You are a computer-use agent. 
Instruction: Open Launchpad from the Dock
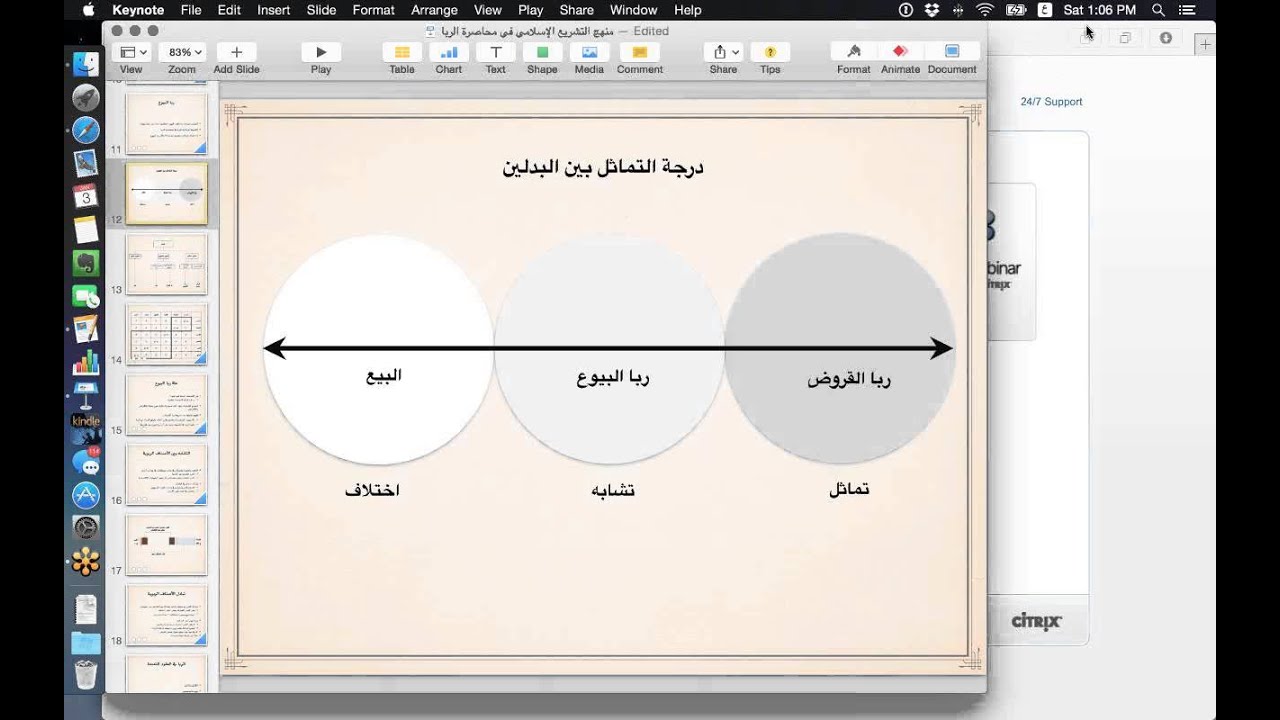pos(86,97)
